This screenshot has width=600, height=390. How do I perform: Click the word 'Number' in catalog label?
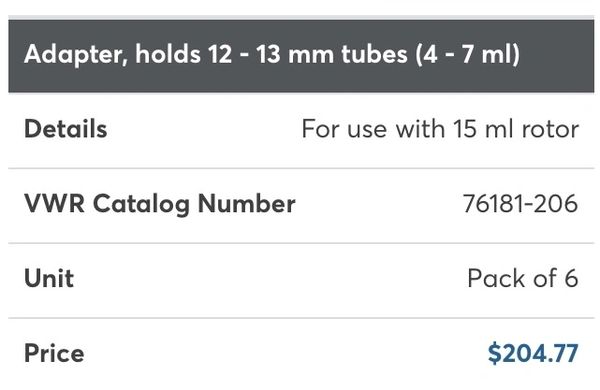click(x=246, y=203)
